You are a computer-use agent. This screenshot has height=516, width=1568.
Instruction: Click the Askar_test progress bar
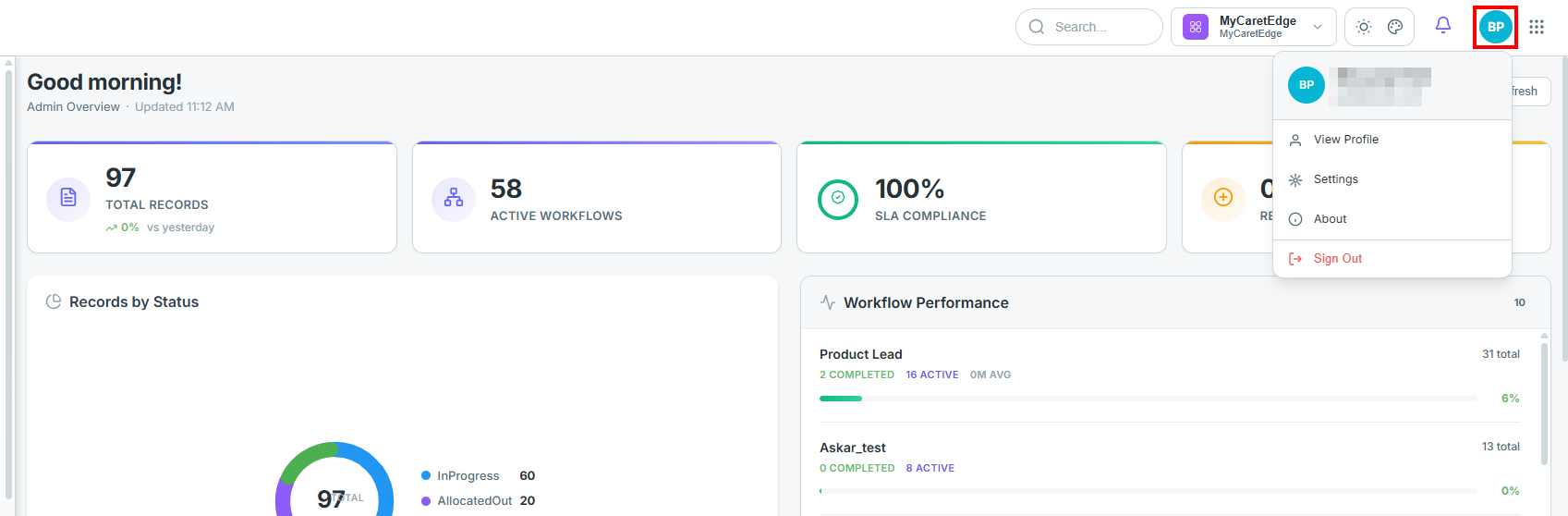[1148, 491]
